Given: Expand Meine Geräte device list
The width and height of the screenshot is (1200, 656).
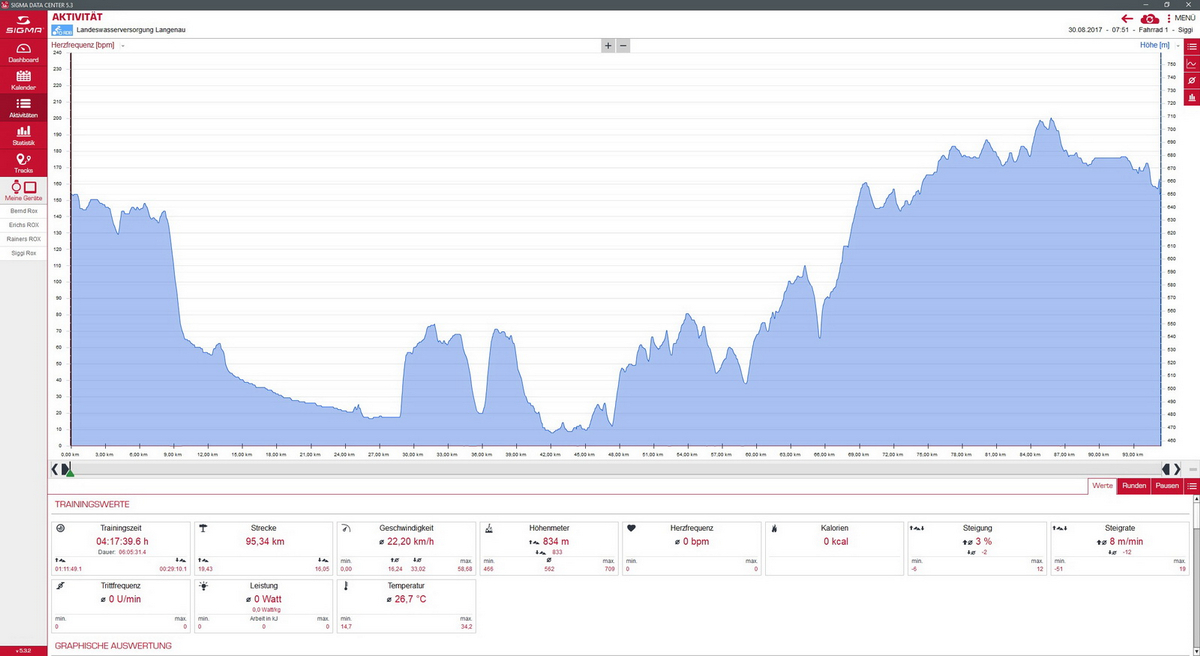Looking at the screenshot, I should point(23,190).
